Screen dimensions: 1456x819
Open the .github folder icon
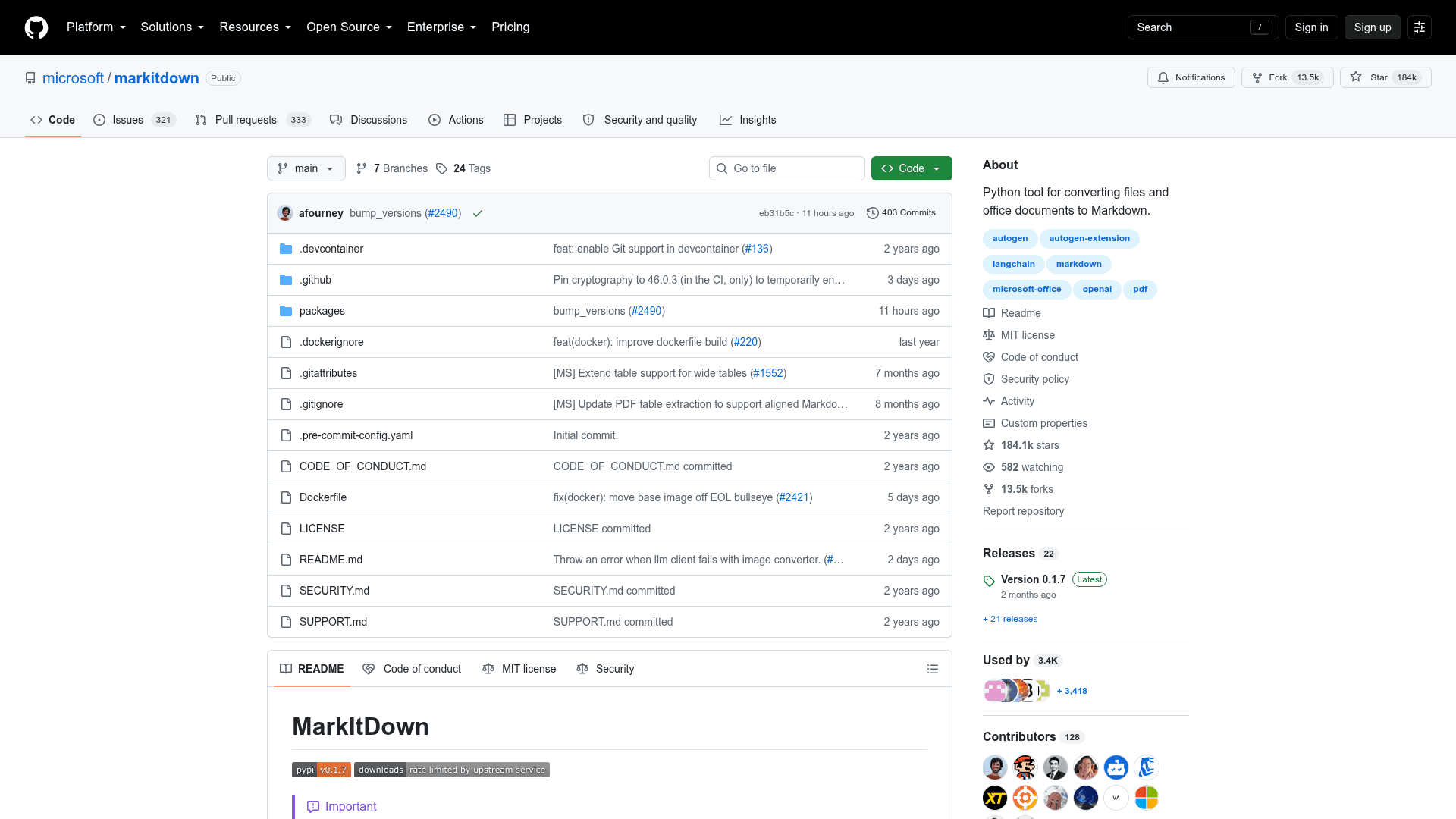(286, 280)
